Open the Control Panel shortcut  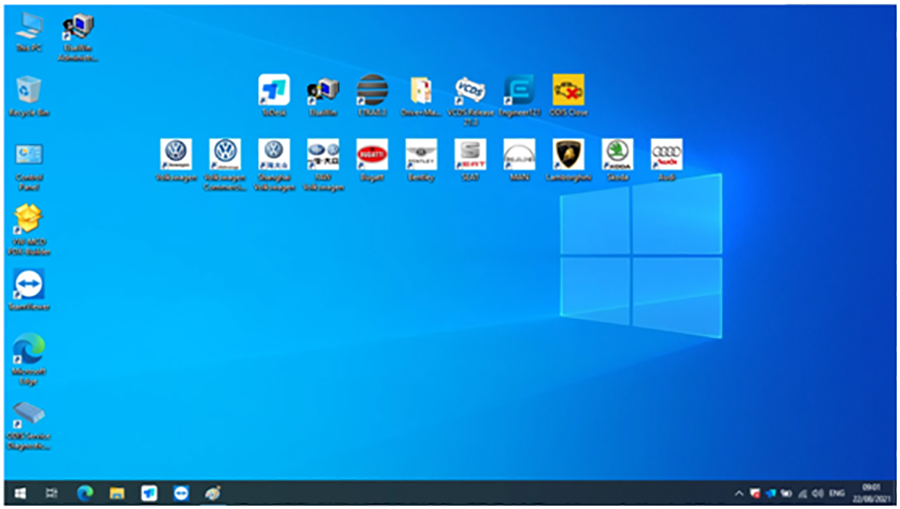point(29,166)
